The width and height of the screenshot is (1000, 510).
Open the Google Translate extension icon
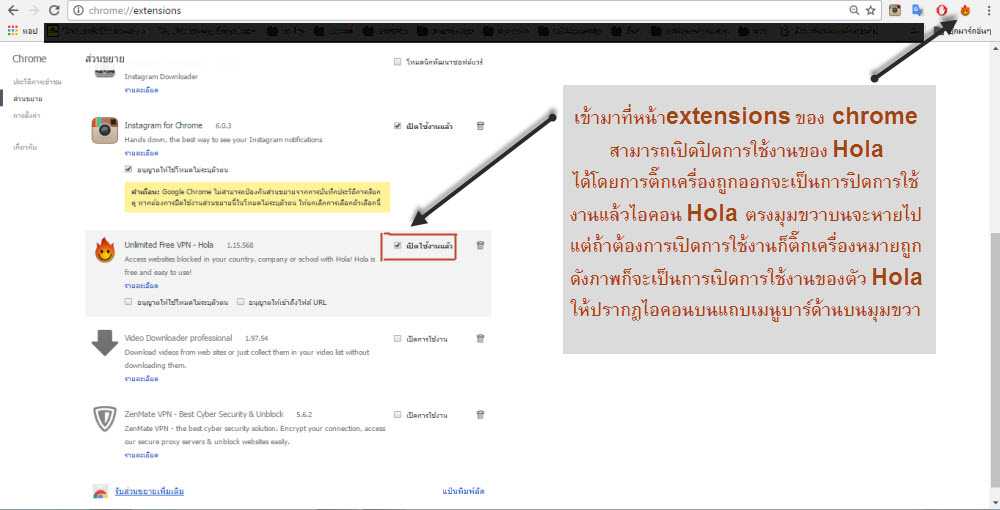pos(918,10)
